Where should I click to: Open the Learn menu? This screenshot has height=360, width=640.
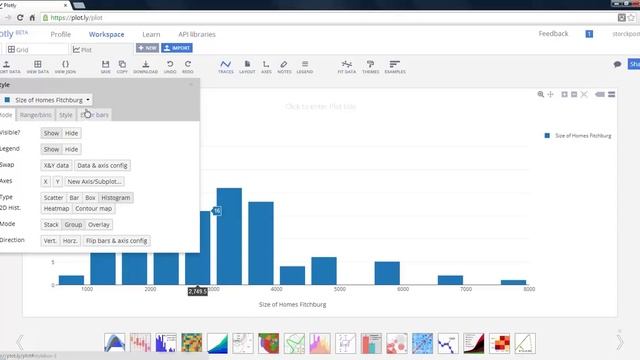[x=151, y=34]
